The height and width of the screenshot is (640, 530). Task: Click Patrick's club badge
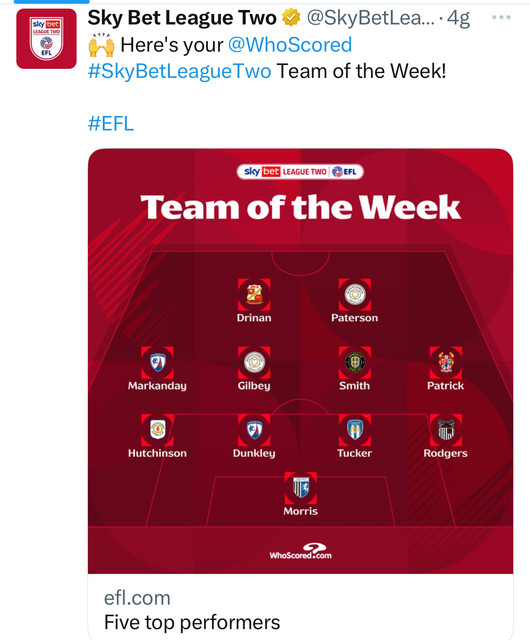(445, 362)
